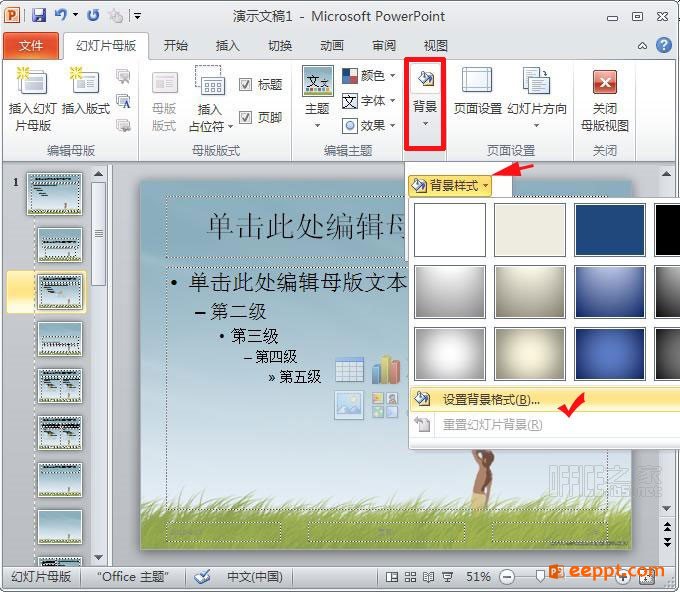This screenshot has width=680, height=592.
Task: Click the Redo icon in title bar
Action: tap(93, 16)
